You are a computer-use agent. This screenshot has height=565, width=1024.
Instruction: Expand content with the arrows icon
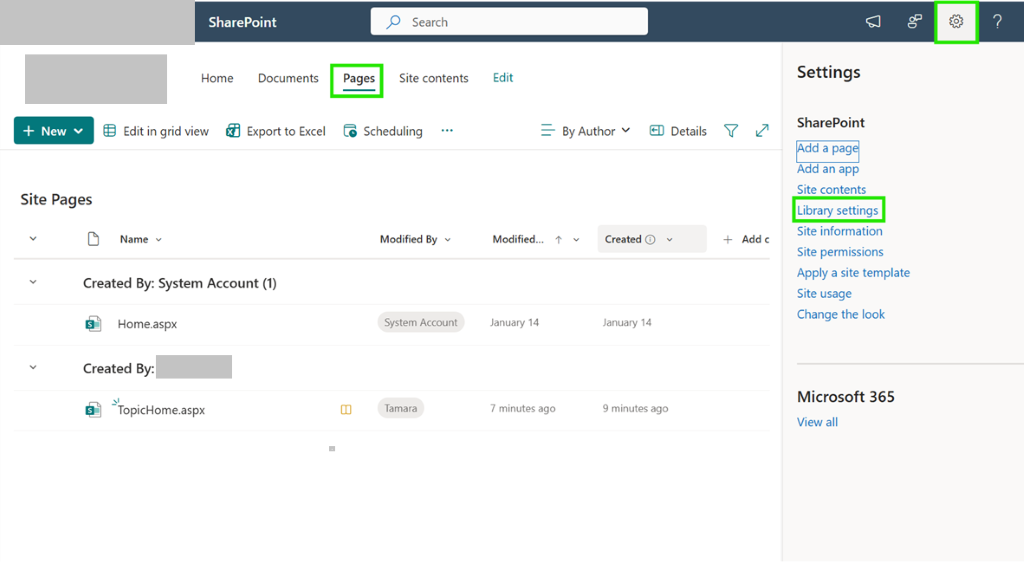tap(762, 131)
